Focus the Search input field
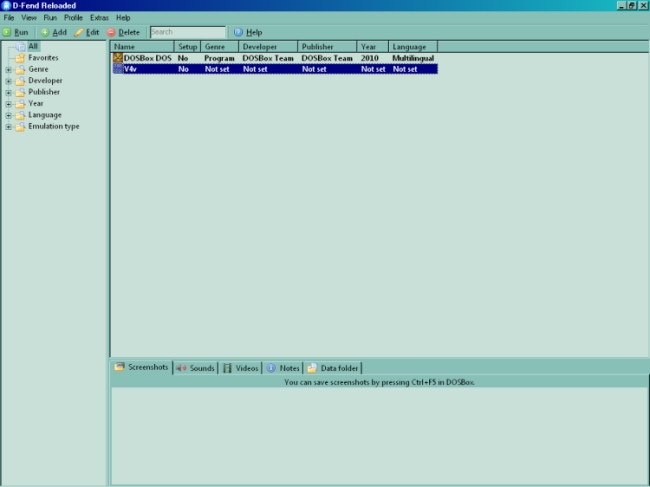650x487 pixels. [188, 32]
